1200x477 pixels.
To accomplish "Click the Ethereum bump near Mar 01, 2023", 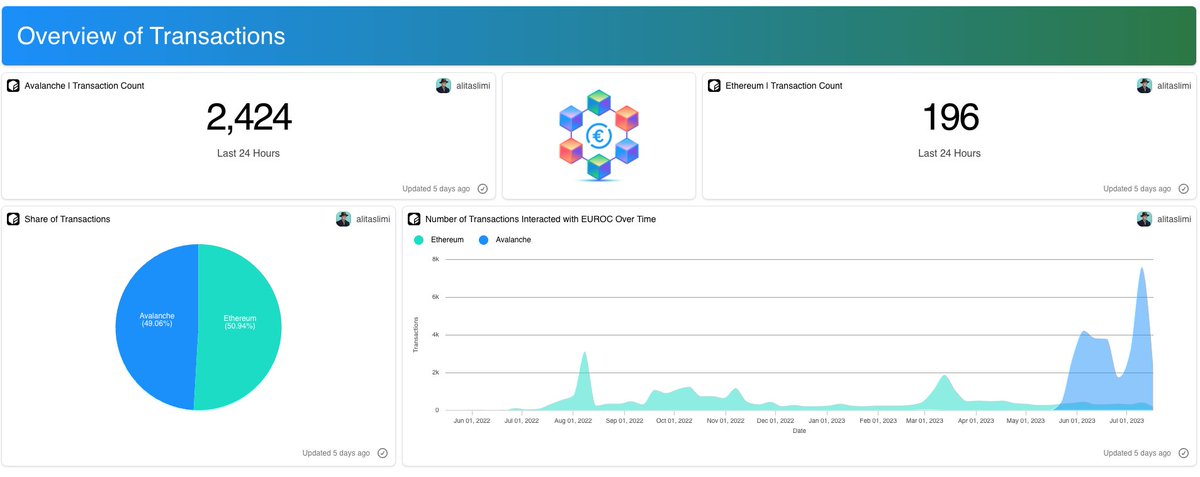I will [943, 377].
